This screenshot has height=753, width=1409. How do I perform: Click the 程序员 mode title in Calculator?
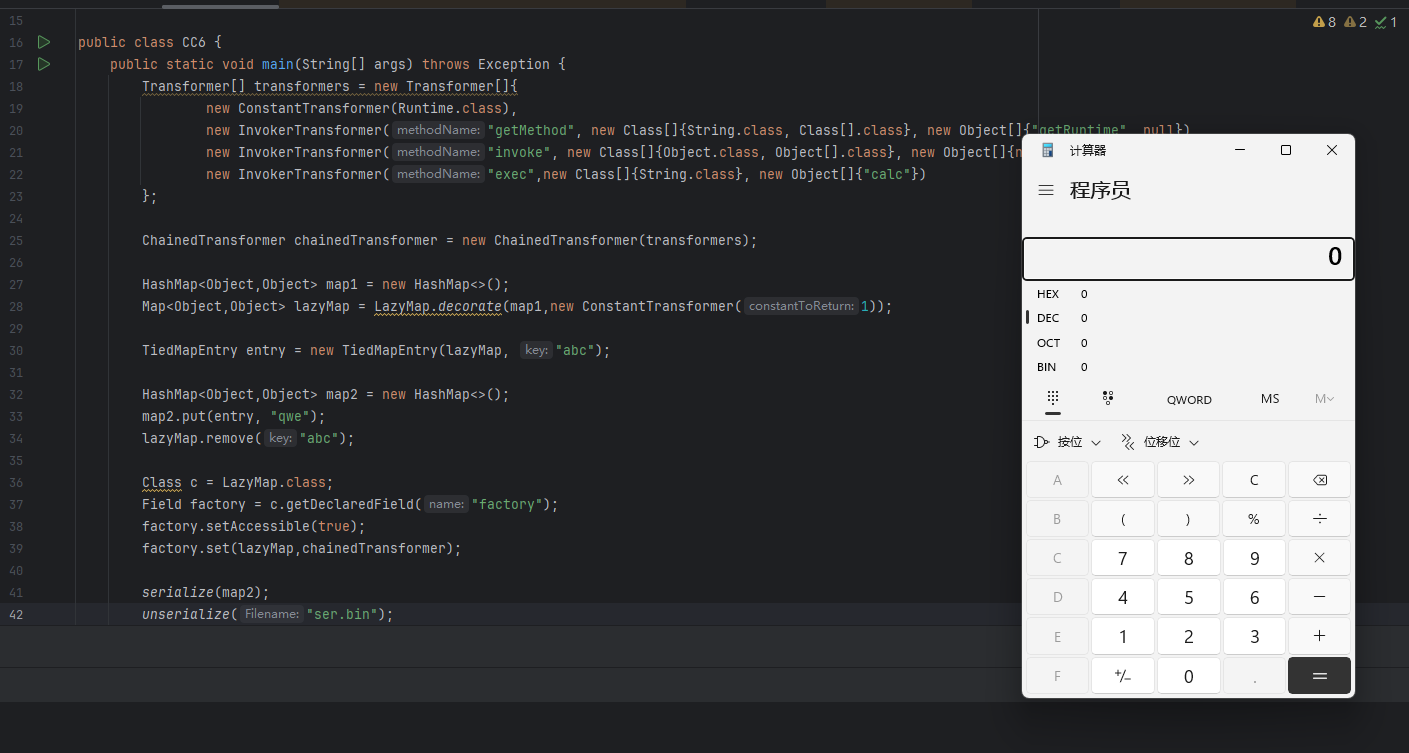coord(1100,190)
